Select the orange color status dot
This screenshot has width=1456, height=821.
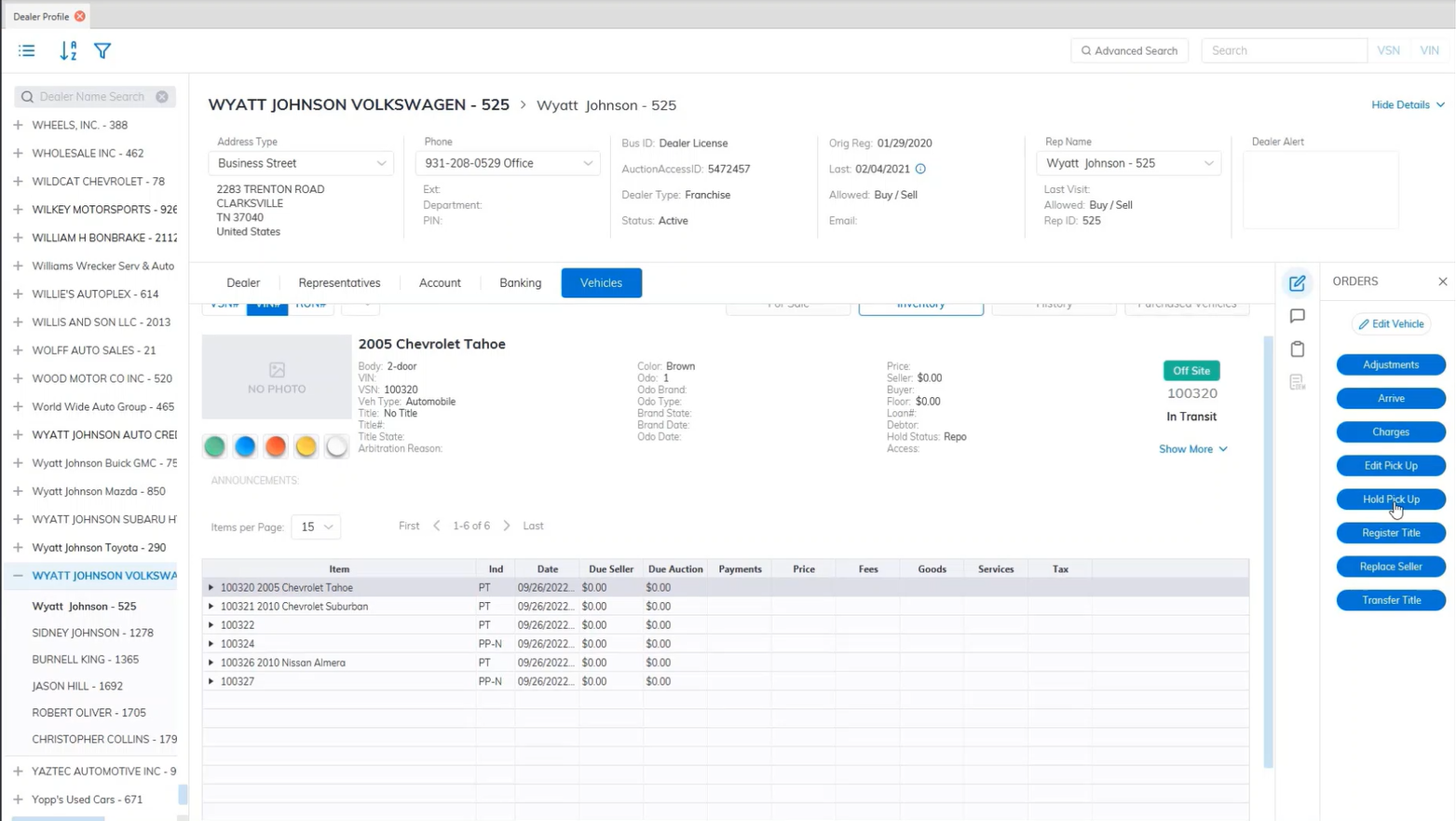tap(276, 446)
